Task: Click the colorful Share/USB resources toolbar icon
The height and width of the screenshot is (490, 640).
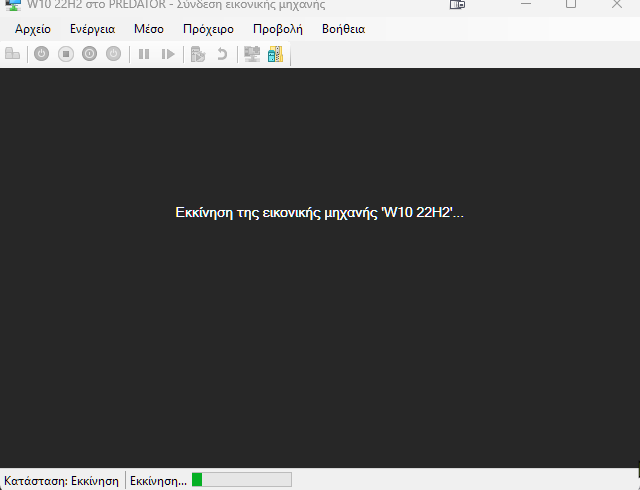Action: pos(276,54)
